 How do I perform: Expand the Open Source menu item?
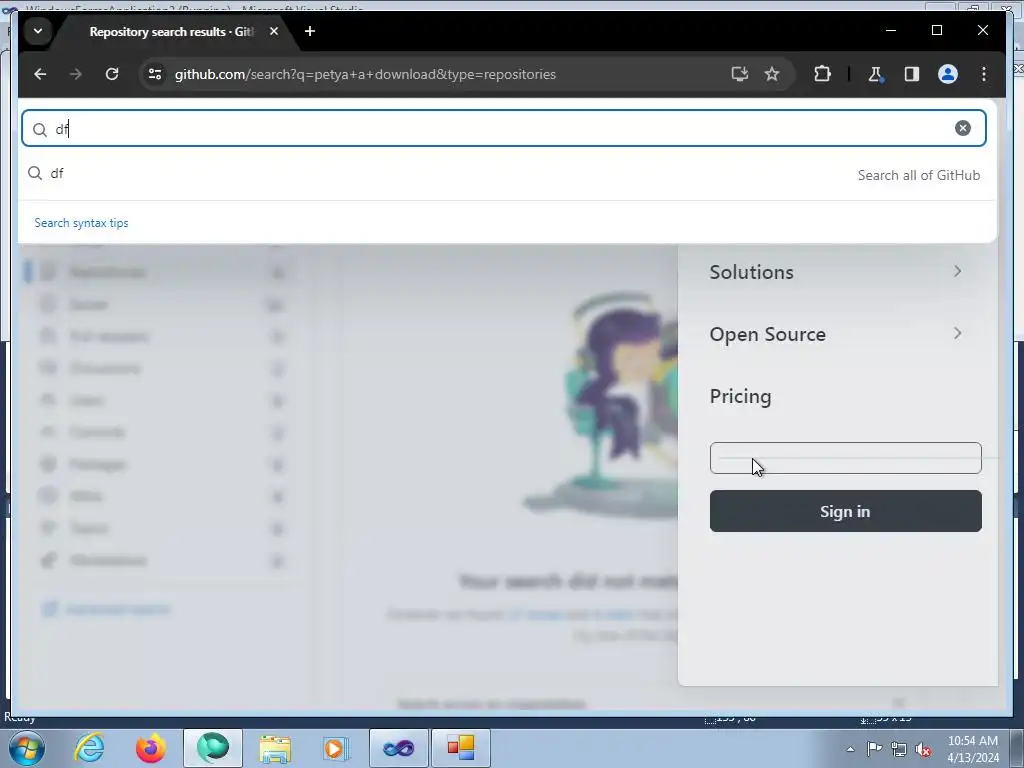coord(835,334)
